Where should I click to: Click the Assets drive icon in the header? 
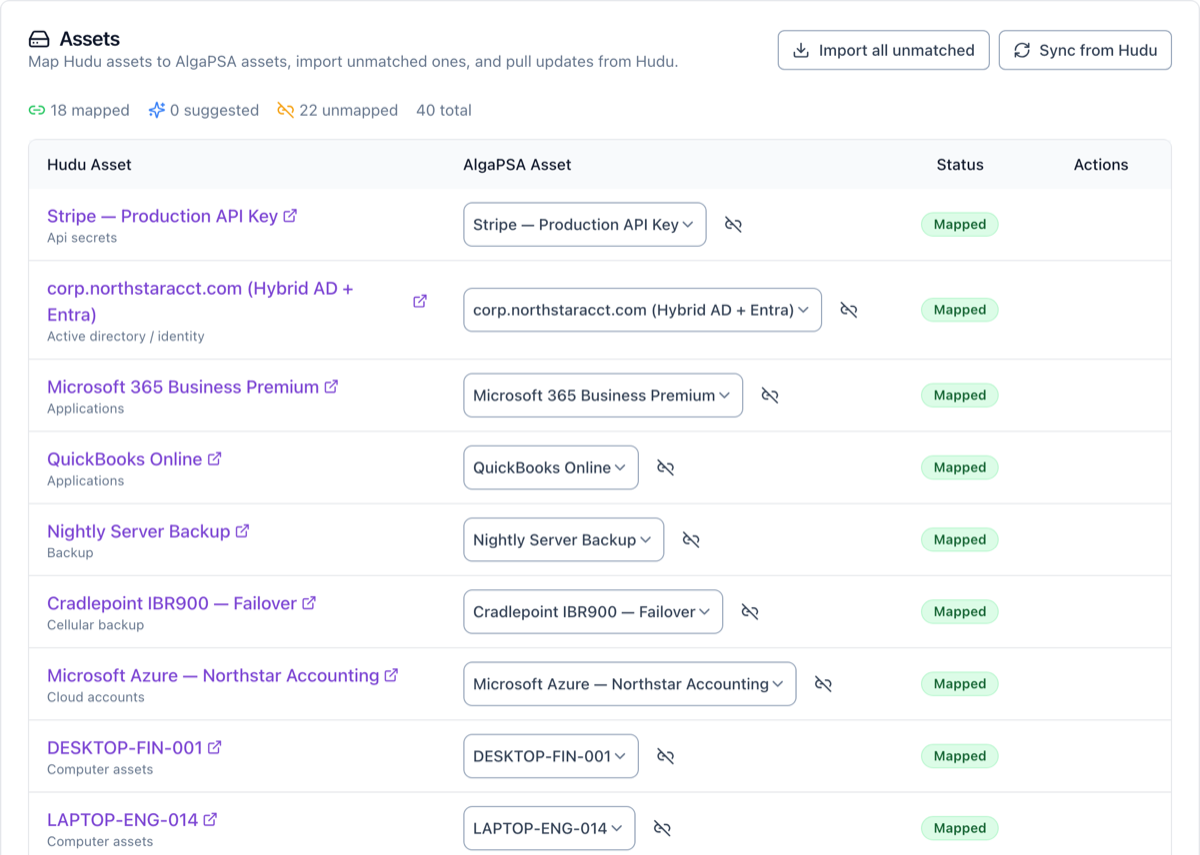(x=39, y=39)
